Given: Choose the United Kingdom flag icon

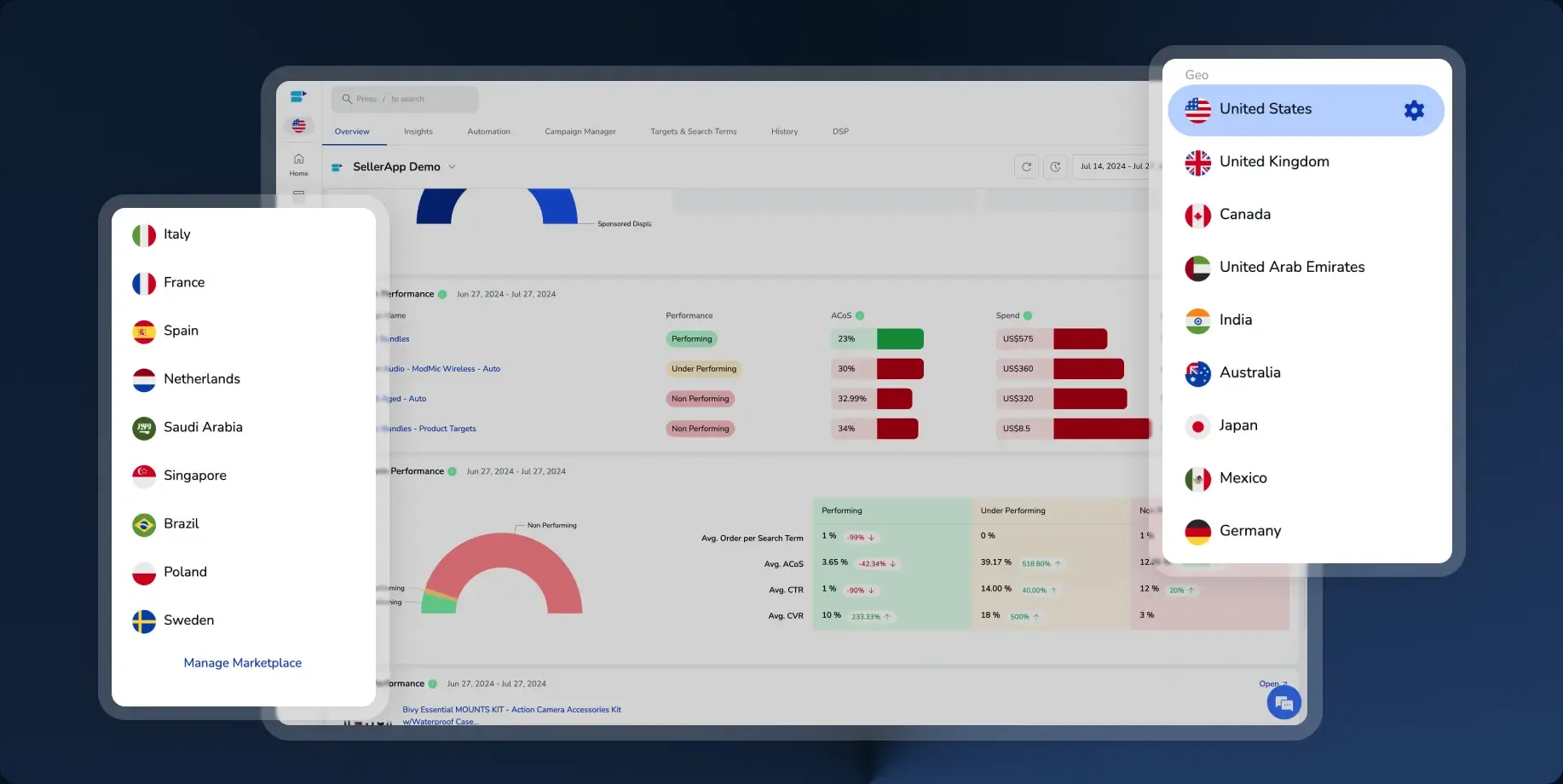Looking at the screenshot, I should point(1197,163).
